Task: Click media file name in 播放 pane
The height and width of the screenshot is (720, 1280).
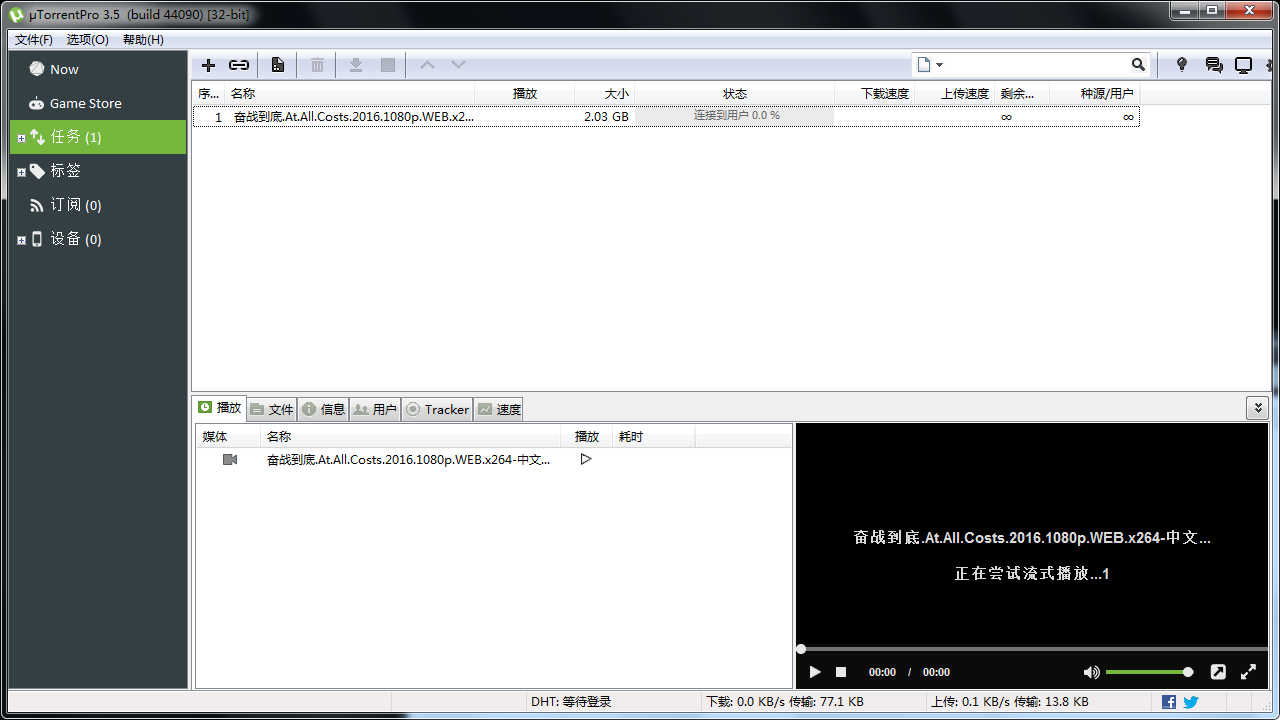Action: (408, 460)
